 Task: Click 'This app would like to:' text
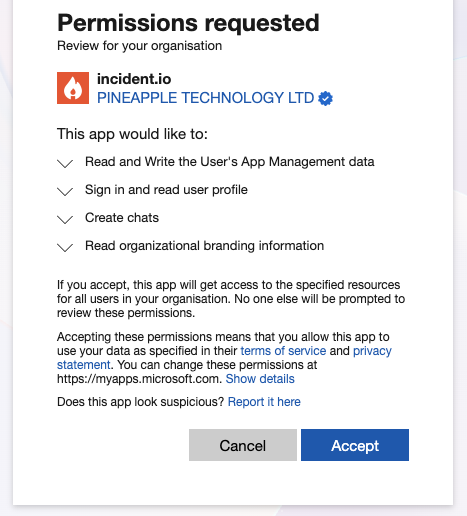point(132,134)
